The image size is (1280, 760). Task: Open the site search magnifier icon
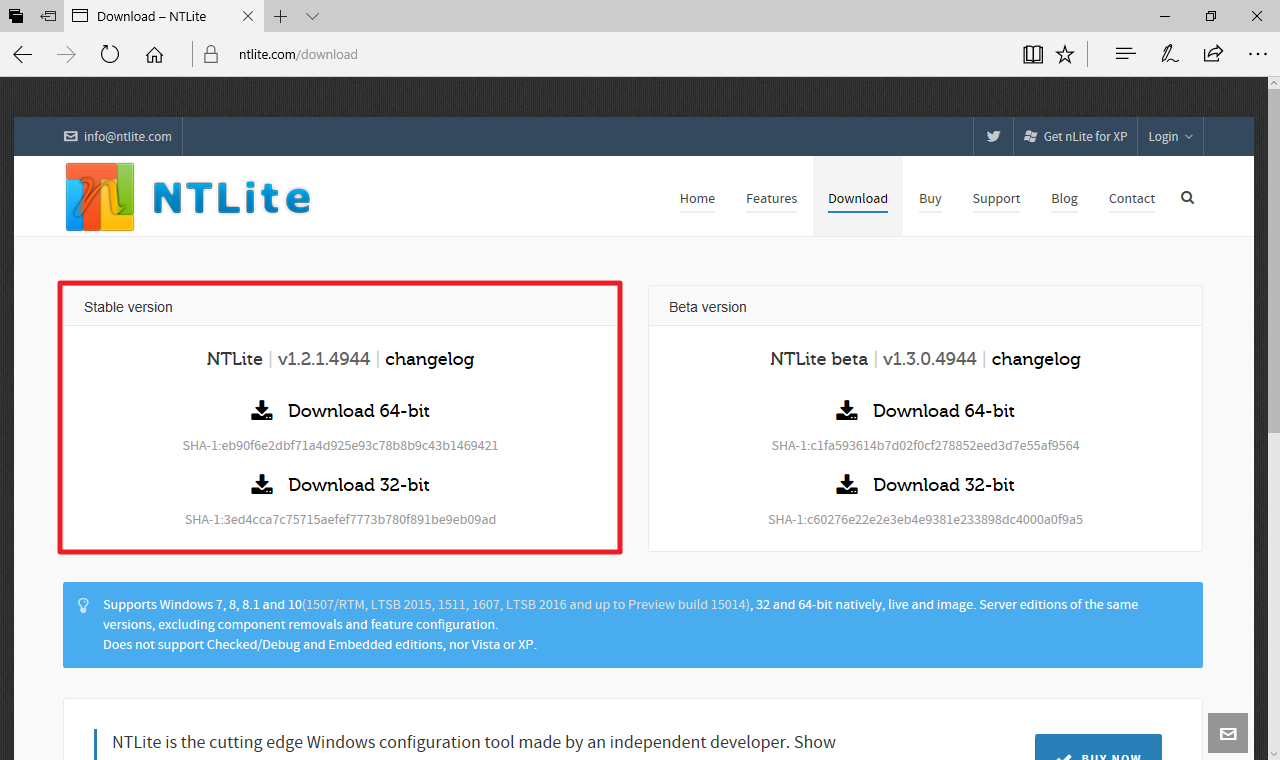(x=1187, y=198)
